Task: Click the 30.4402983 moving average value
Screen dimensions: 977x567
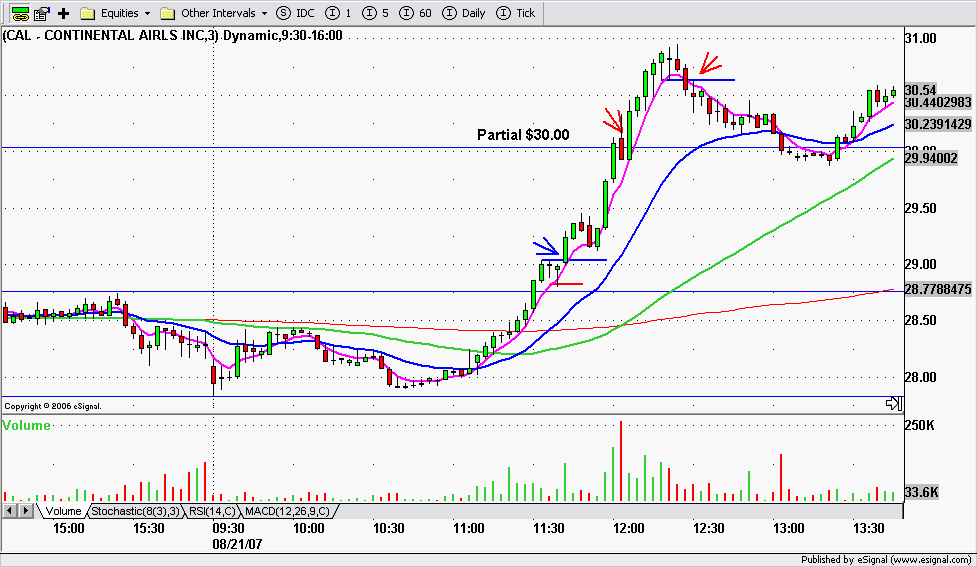Action: [x=938, y=103]
